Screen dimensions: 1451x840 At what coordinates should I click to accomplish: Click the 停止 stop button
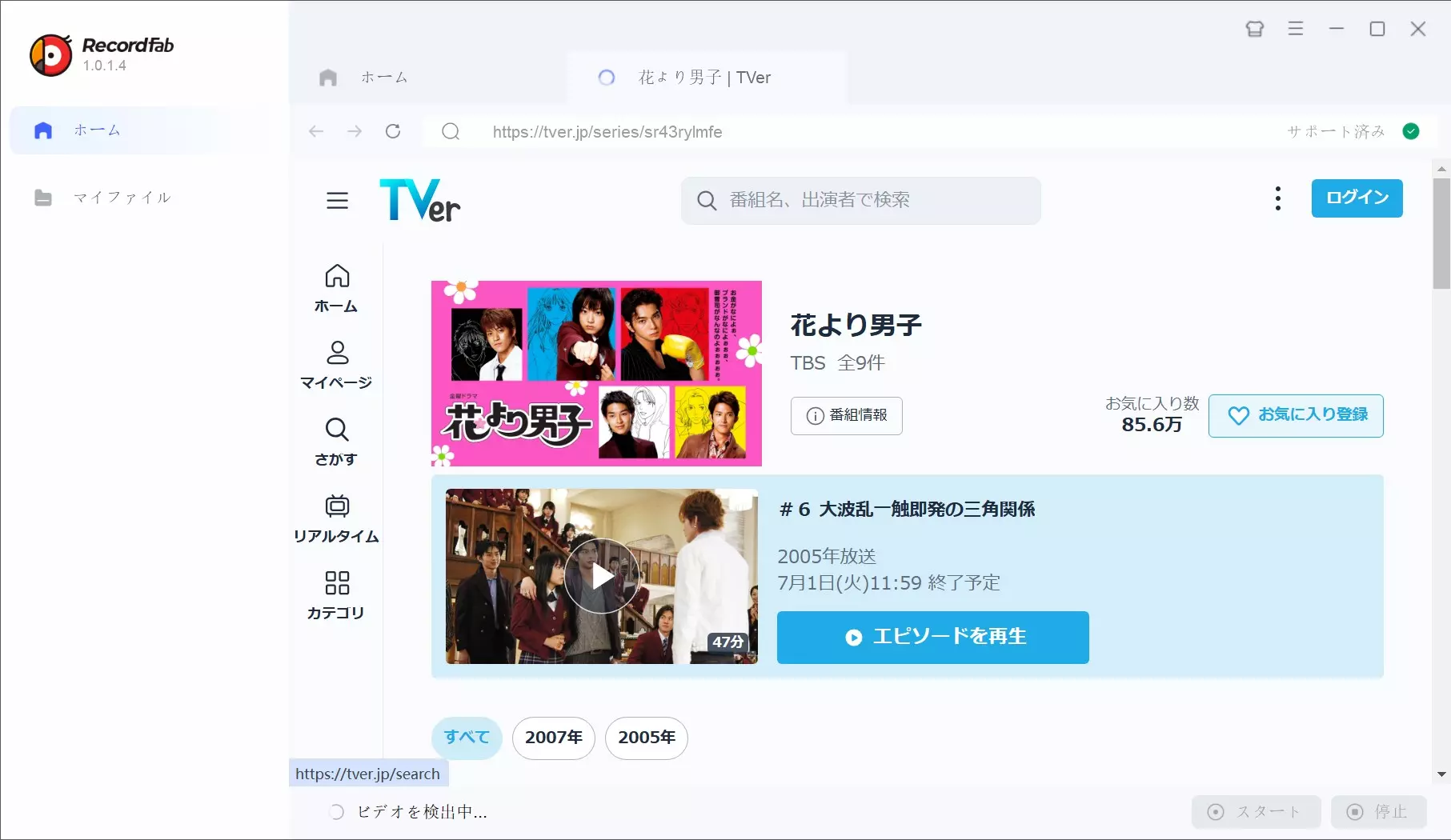pos(1379,812)
